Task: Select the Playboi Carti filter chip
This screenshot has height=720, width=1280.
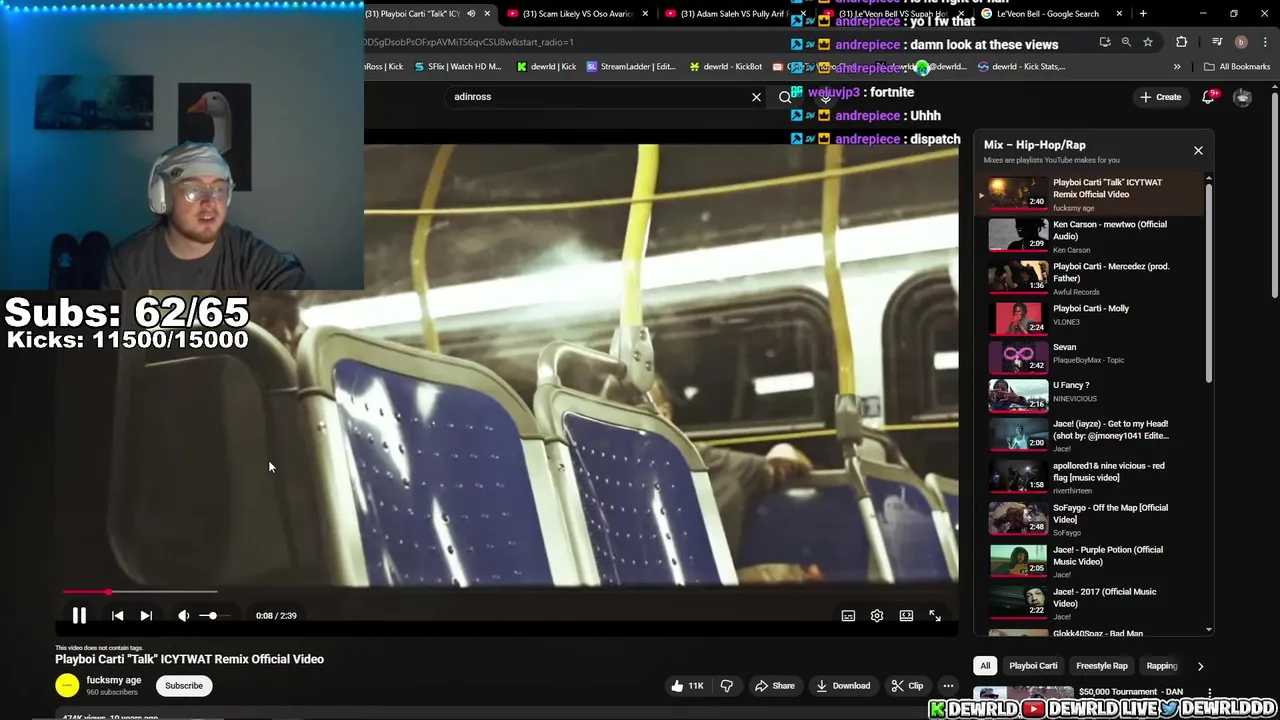Action: tap(1033, 666)
